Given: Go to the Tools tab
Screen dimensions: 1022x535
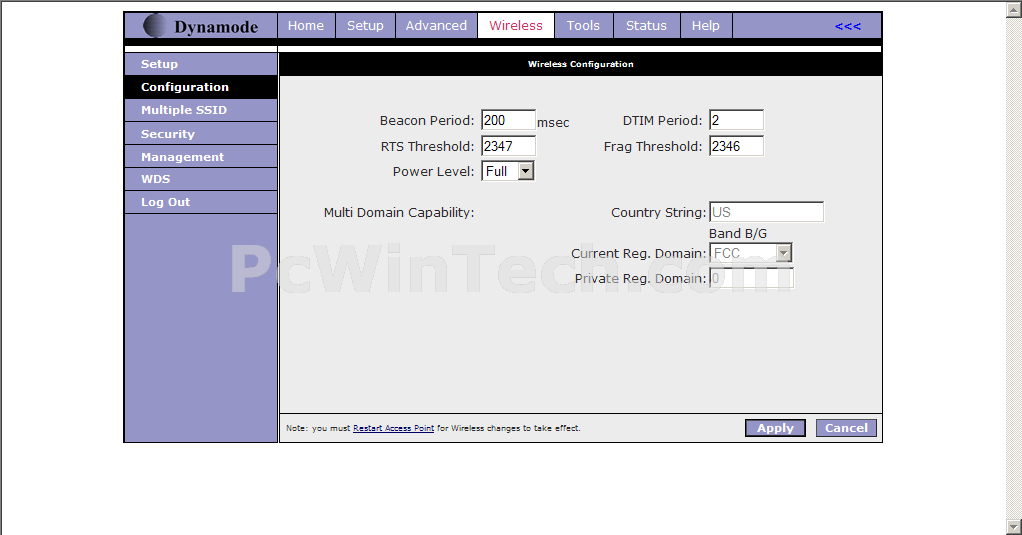Looking at the screenshot, I should coord(583,25).
